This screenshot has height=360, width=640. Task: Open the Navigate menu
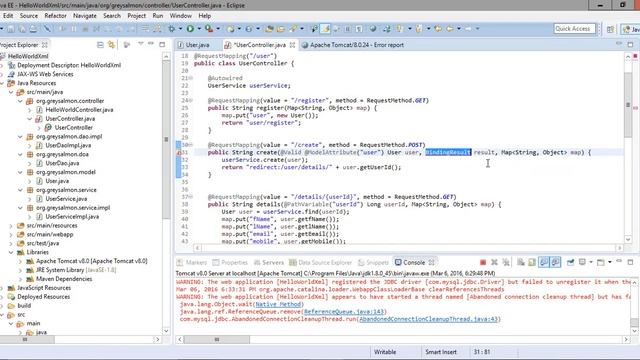click(x=85, y=16)
